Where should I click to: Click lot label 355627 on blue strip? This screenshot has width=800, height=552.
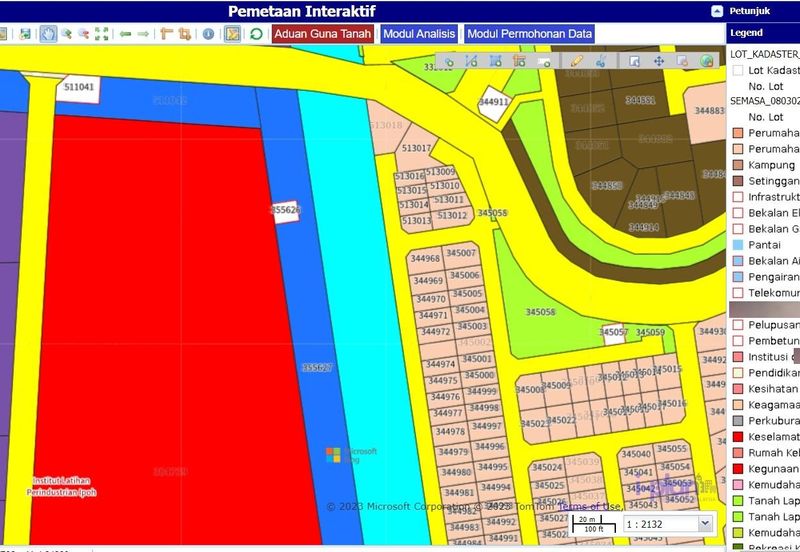pyautogui.click(x=317, y=367)
